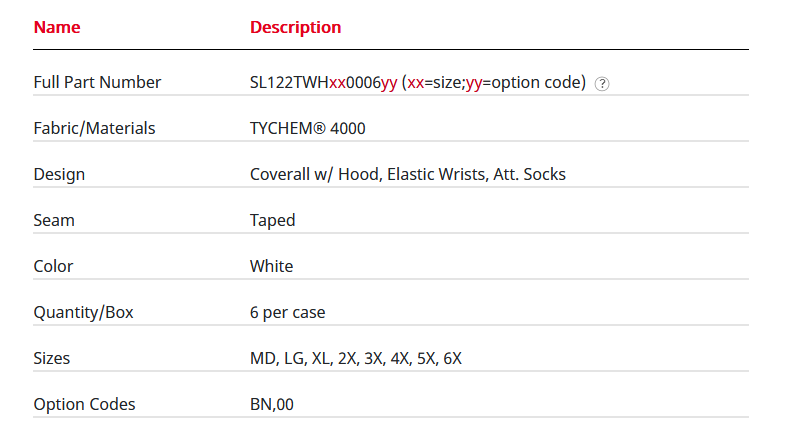Click the BN,00 option codes value

(x=272, y=404)
